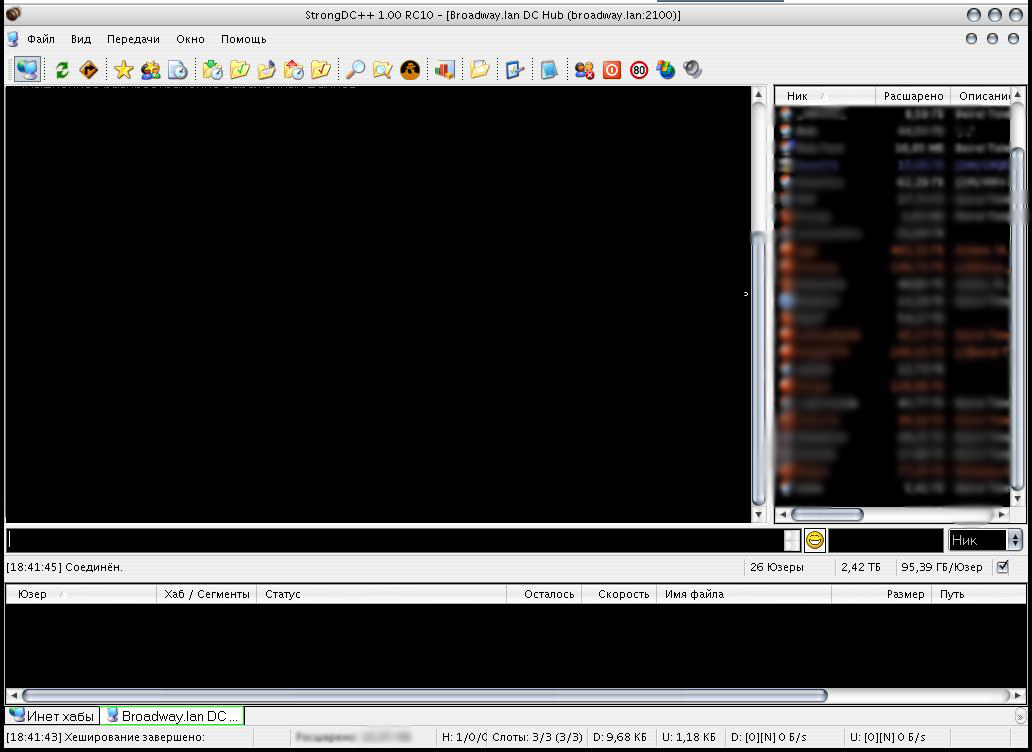The height and width of the screenshot is (752, 1032).
Task: Click the transfers pane scrollbar's left arrow
Action: [x=13, y=695]
